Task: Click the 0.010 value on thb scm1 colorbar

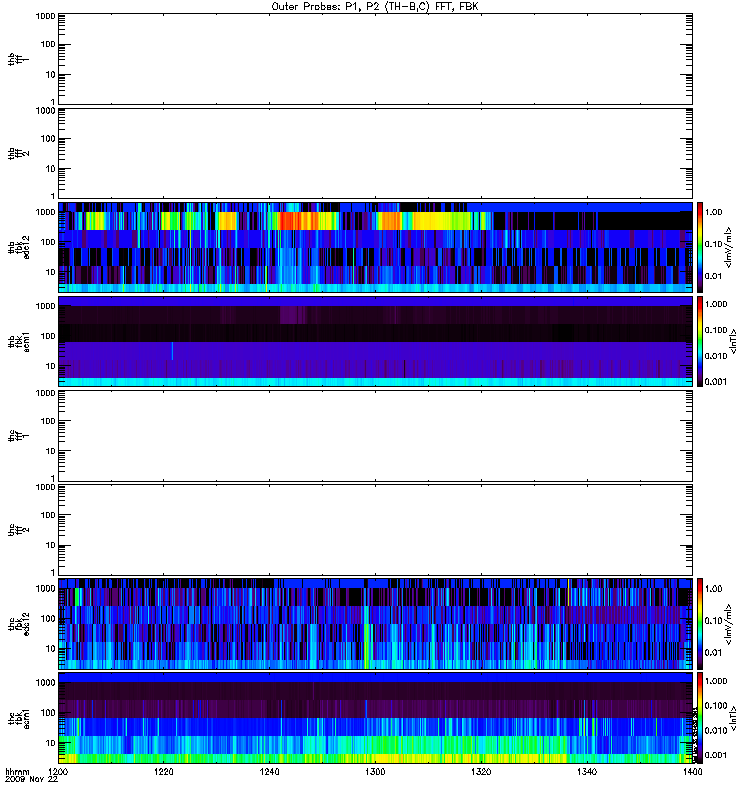Action: (x=716, y=356)
